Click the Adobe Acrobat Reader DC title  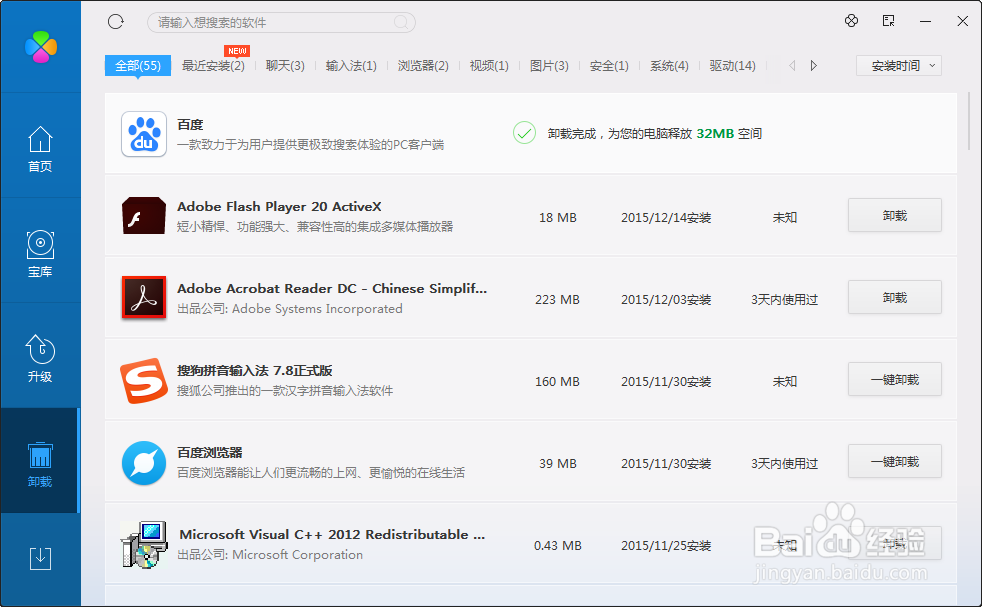[332, 289]
